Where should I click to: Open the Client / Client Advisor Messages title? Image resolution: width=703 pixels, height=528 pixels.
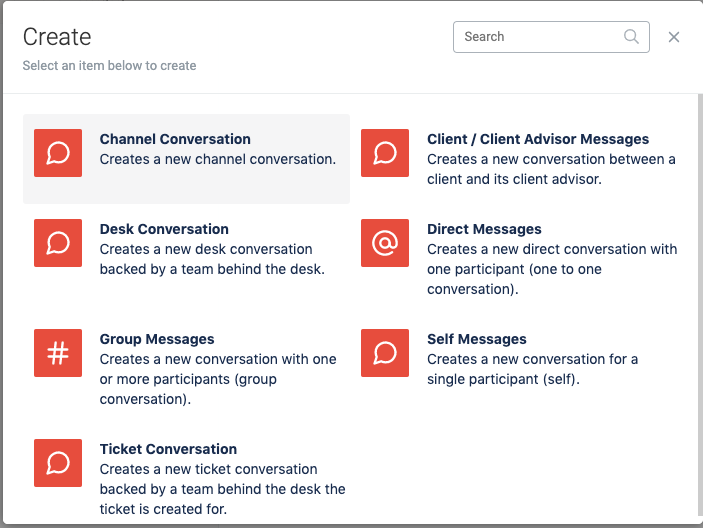(538, 139)
